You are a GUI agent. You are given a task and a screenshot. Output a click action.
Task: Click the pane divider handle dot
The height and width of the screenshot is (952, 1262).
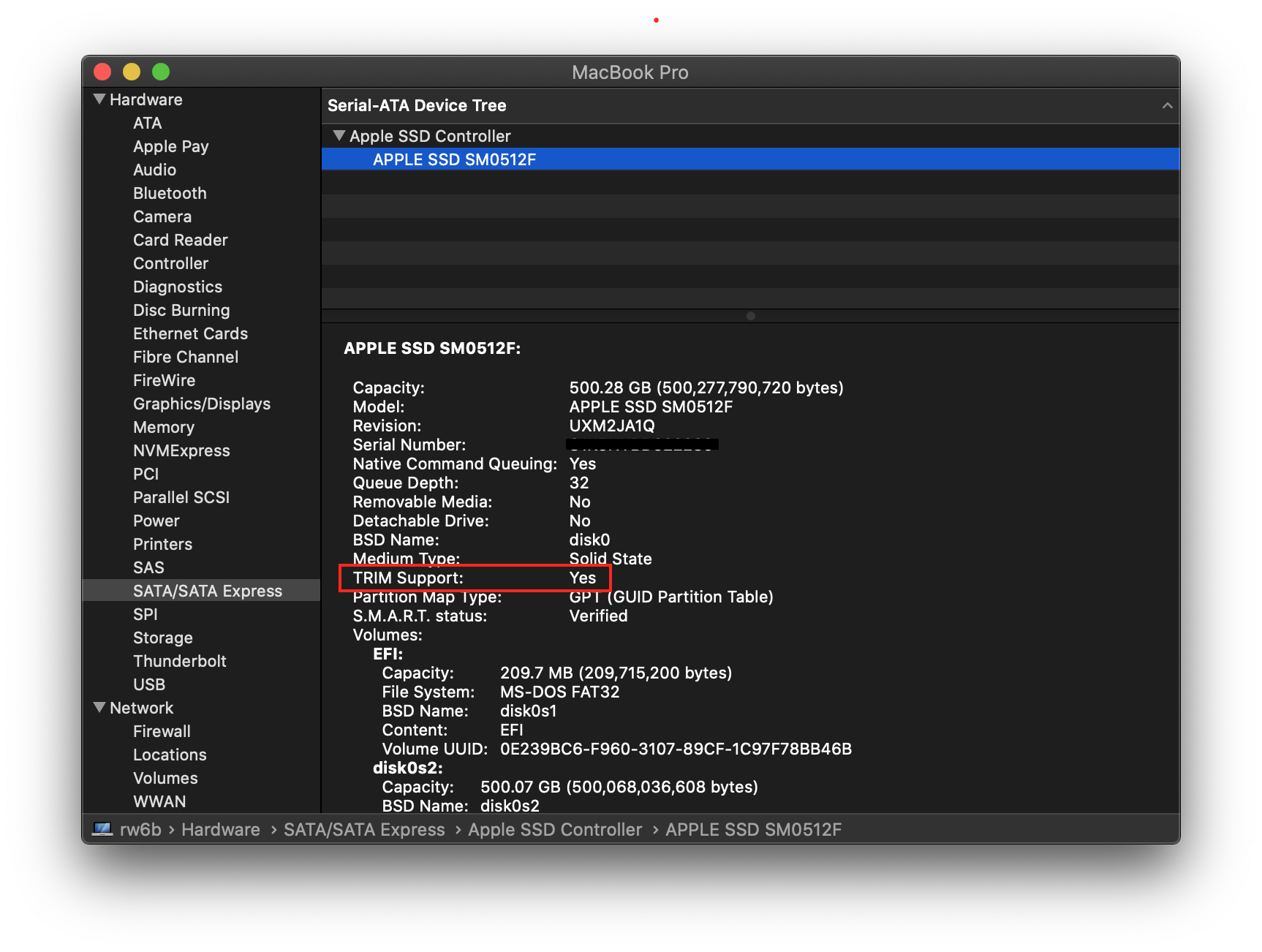tap(750, 316)
